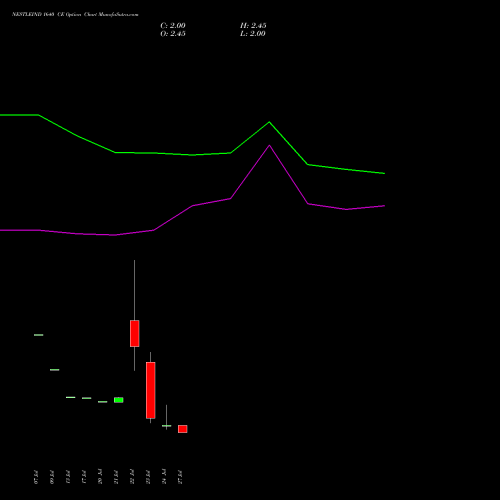Select the tall red candle for 22 Jul
500x500 pixels.
(x=134, y=333)
